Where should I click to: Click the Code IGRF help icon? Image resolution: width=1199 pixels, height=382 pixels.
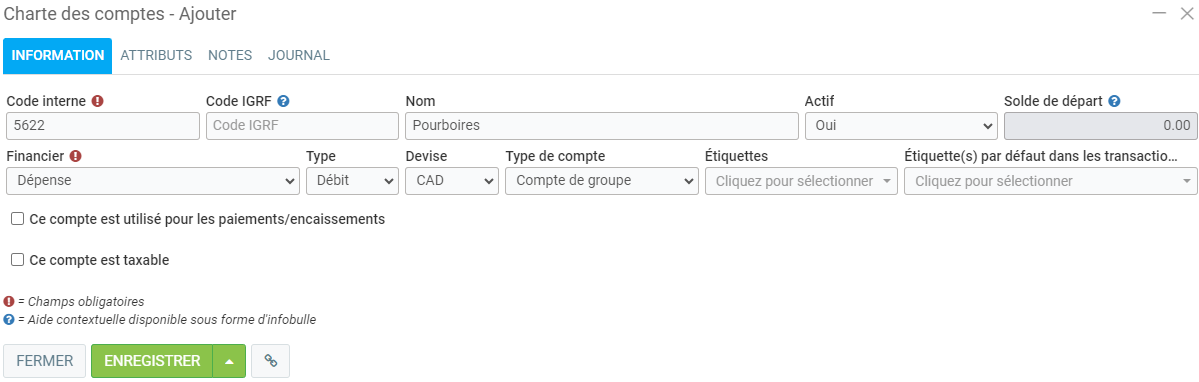(283, 101)
